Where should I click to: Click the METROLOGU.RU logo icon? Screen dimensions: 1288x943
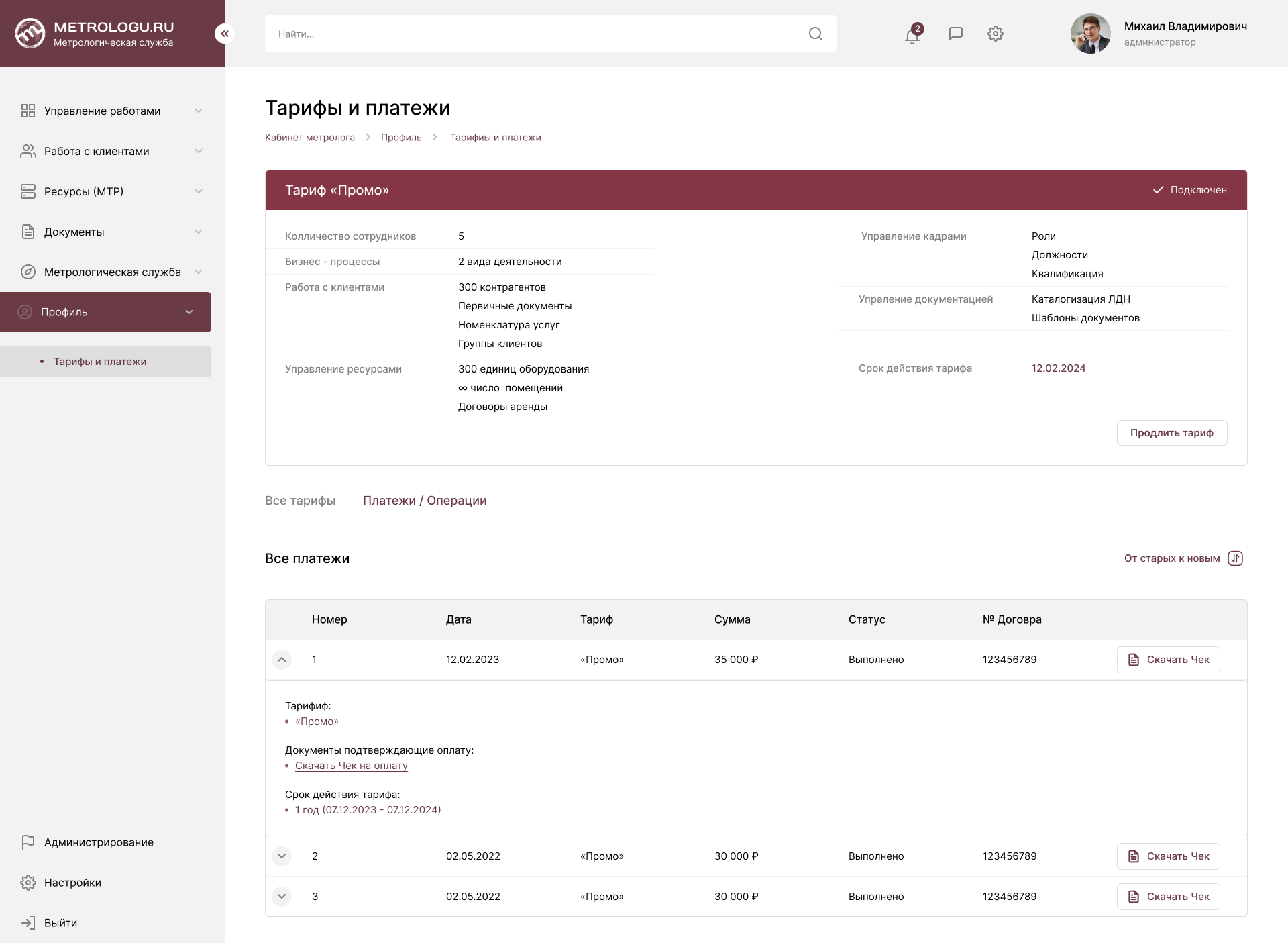click(x=30, y=34)
